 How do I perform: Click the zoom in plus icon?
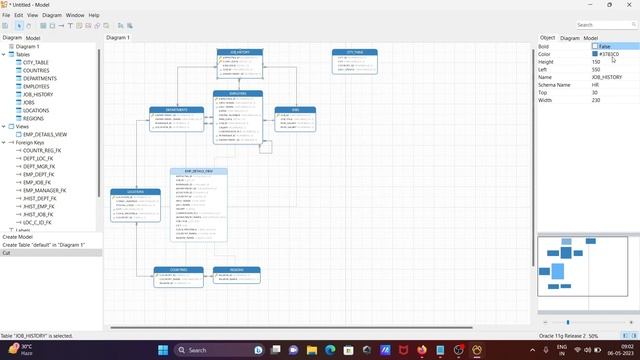tap(631, 322)
